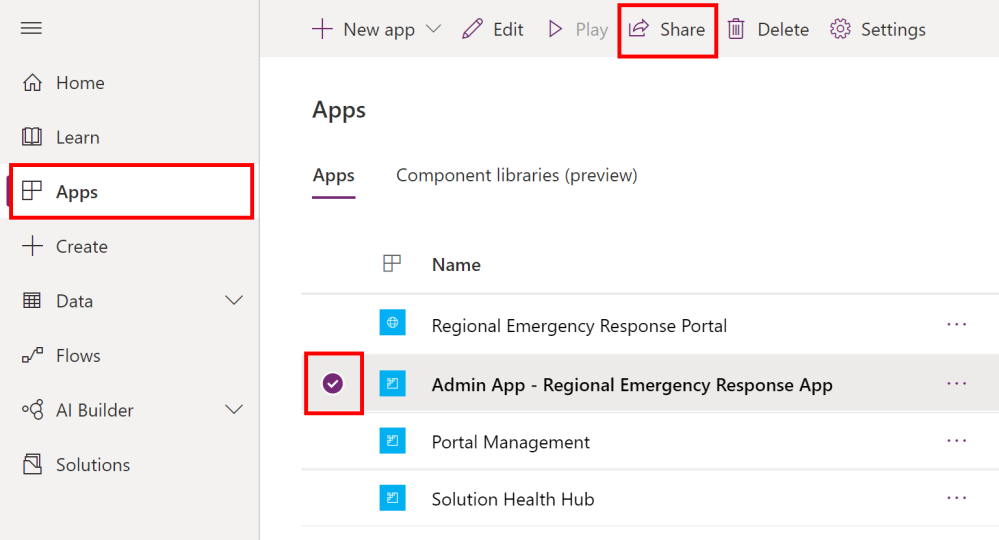Click the Learn book icon
Viewport: 999px width, 540px height.
(x=32, y=137)
